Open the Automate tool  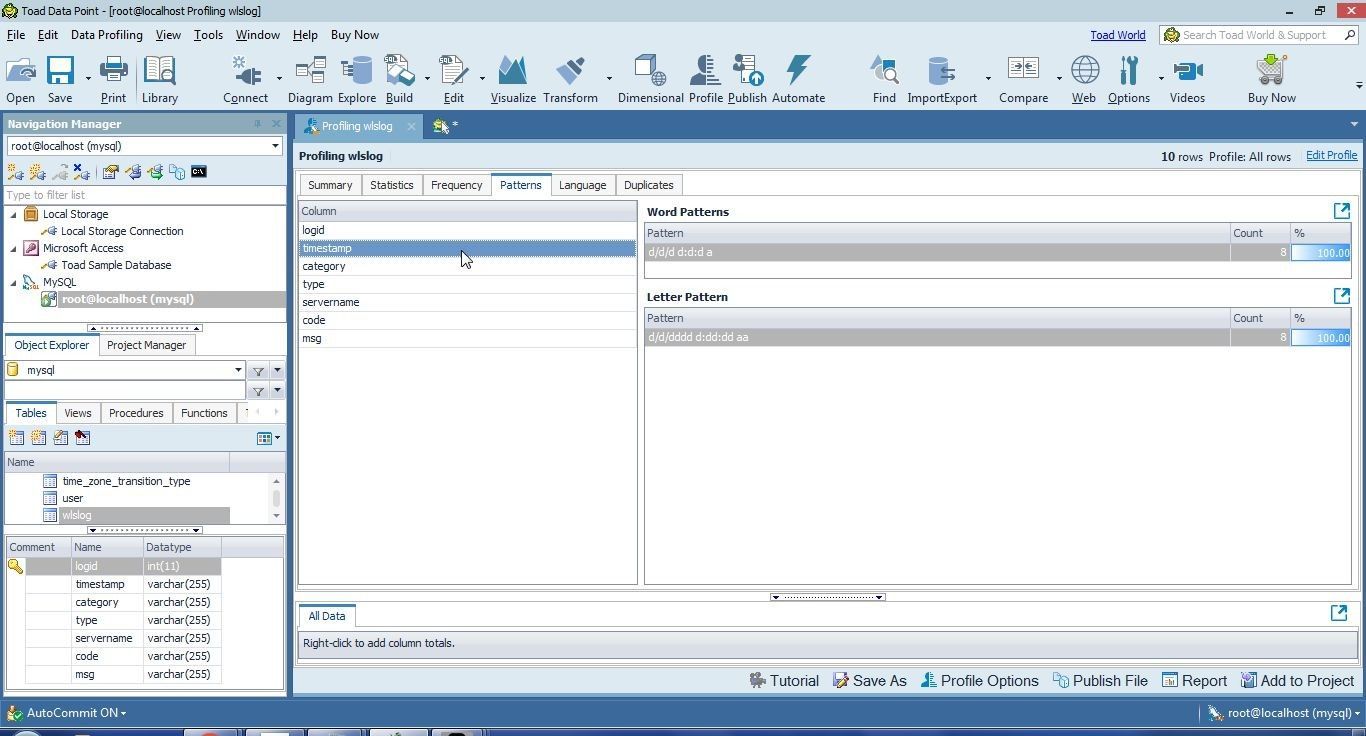tap(798, 79)
